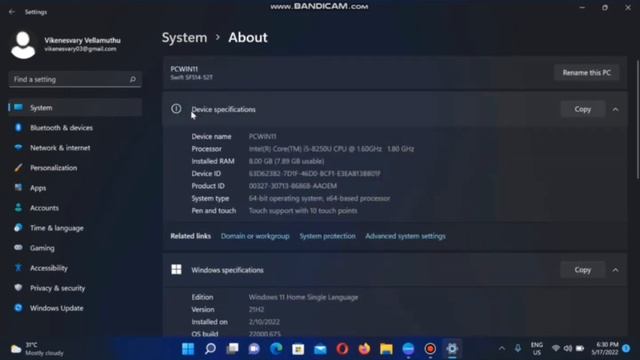The width and height of the screenshot is (640, 360).
Task: Click the Wi-Fi tray icon
Action: pos(556,349)
